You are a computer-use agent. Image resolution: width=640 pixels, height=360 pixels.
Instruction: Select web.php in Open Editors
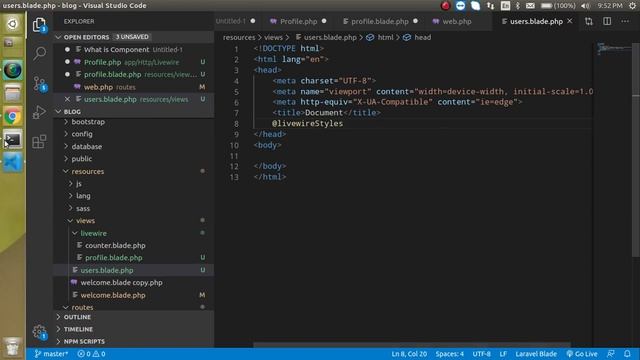133,87
